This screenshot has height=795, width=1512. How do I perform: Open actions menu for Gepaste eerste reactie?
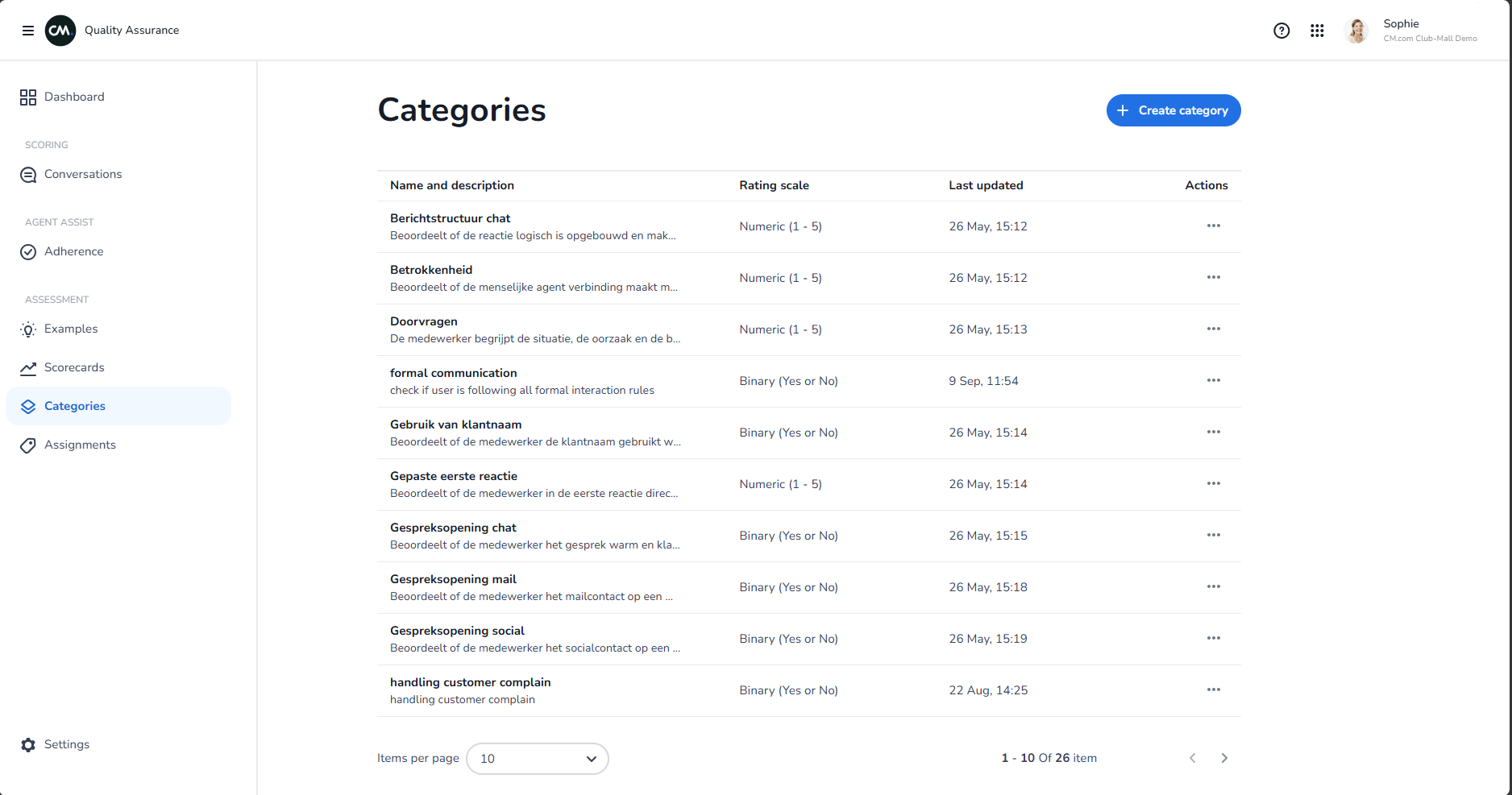coord(1214,483)
